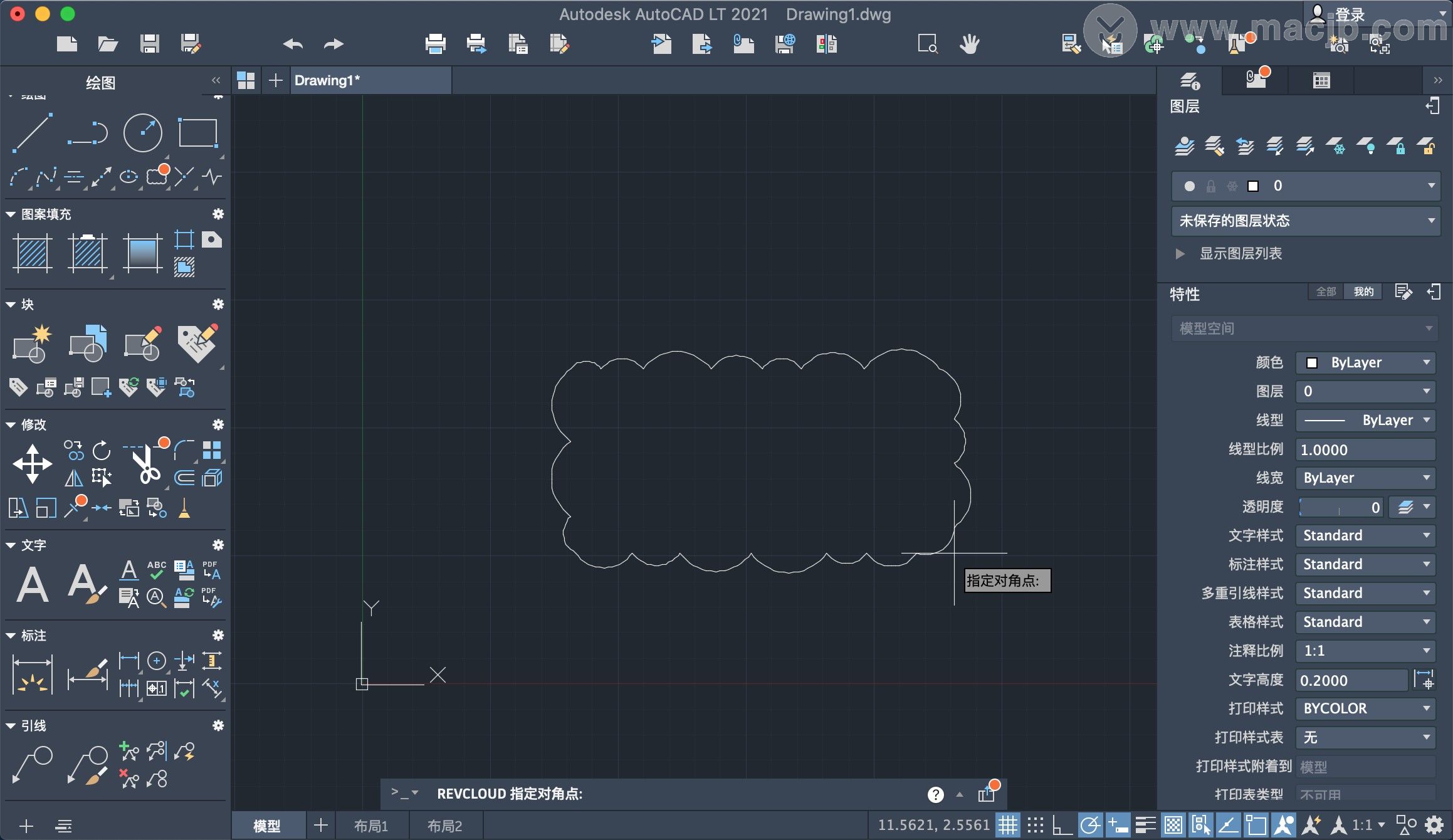Viewport: 1453px width, 840px height.
Task: Select the Rotate tool
Action: (102, 450)
